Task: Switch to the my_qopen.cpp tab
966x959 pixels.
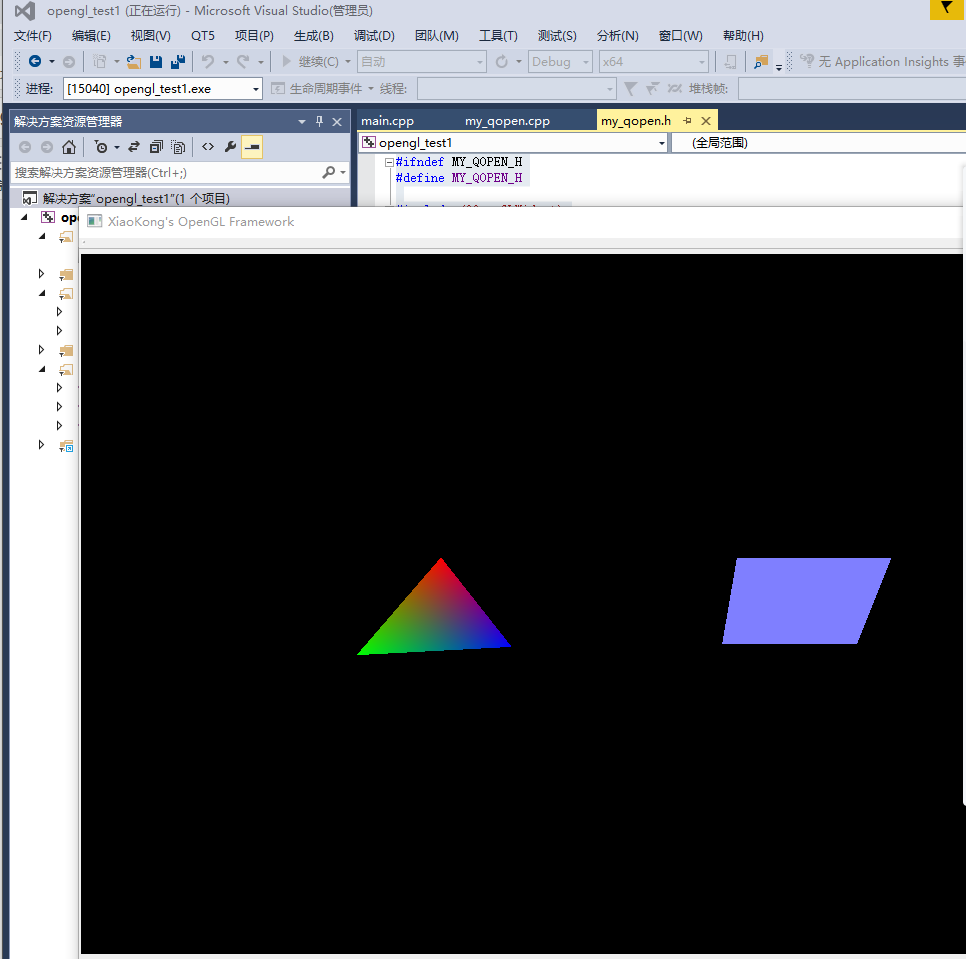Action: (507, 121)
